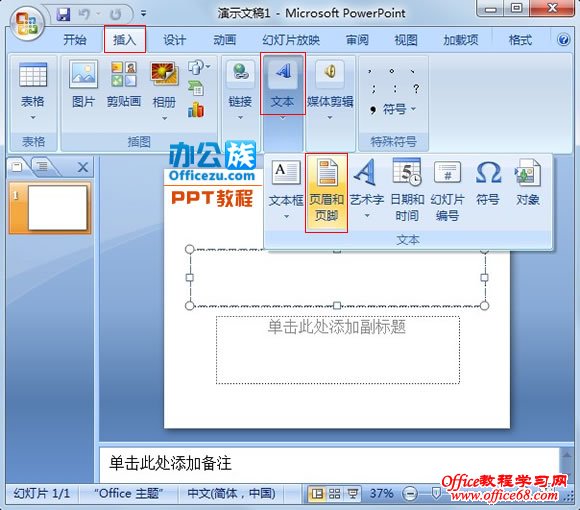580x510 pixels.
Task: Insert symbol via Omega 符号 icon
Action: [488, 183]
